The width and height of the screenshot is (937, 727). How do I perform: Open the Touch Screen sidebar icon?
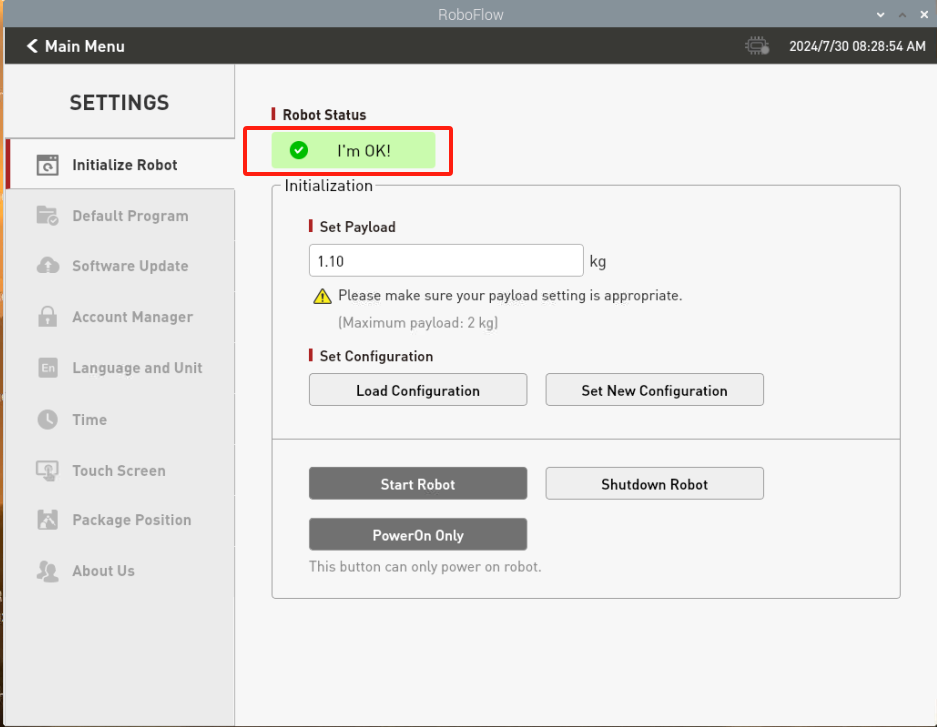click(47, 470)
